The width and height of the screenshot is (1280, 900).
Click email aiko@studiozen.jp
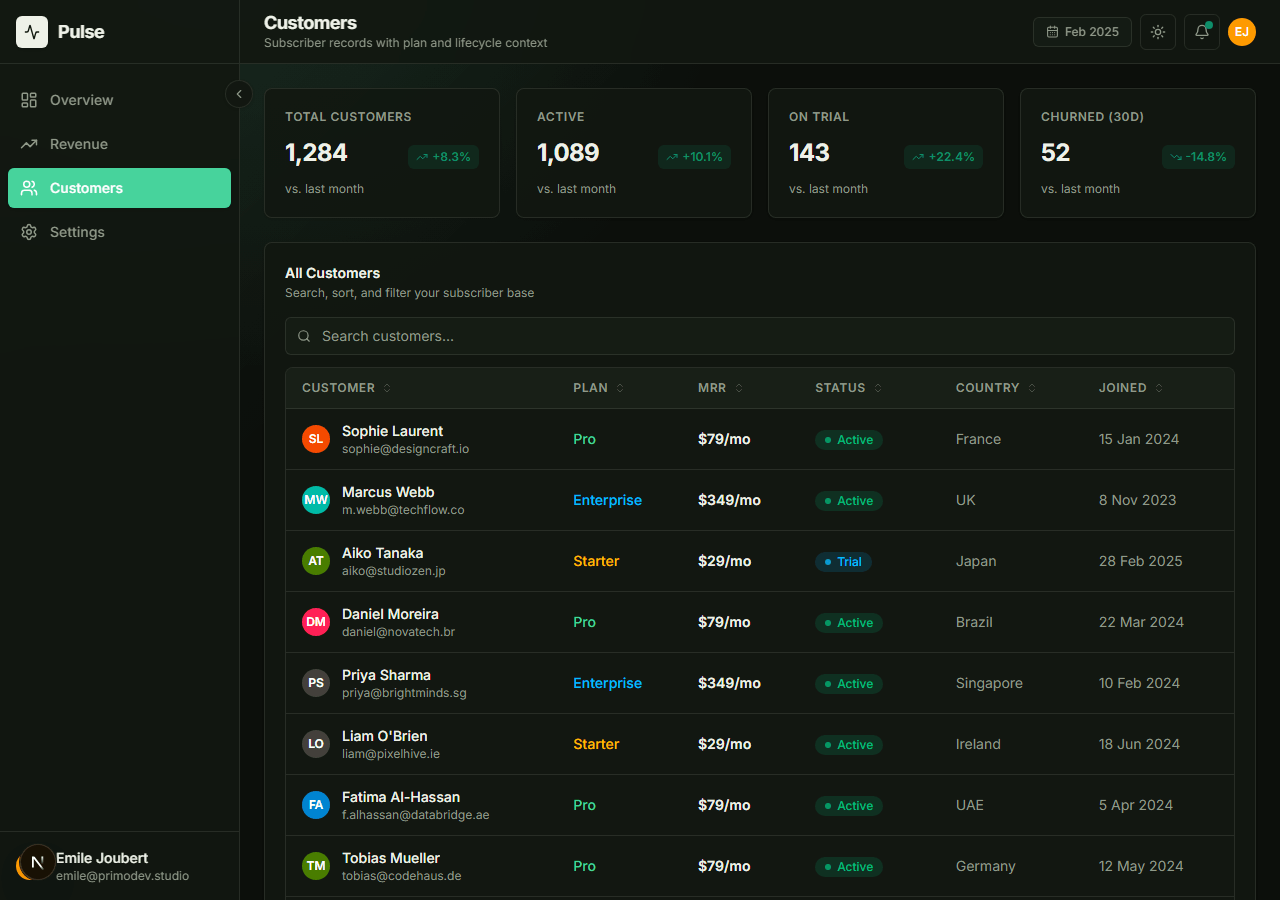(394, 571)
